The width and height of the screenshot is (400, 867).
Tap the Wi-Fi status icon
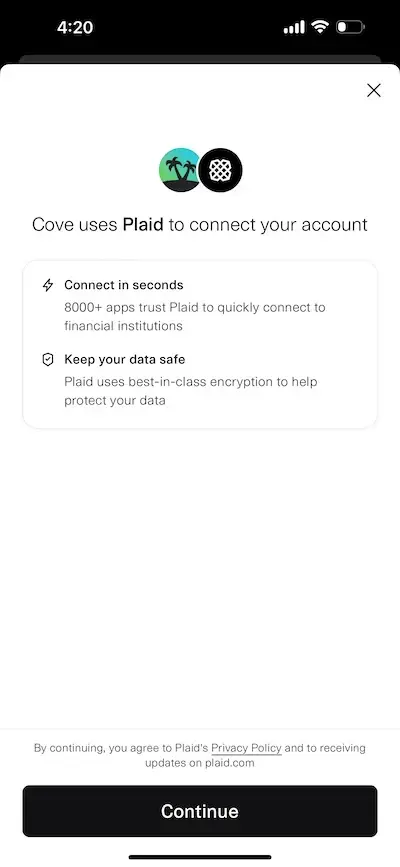320,27
